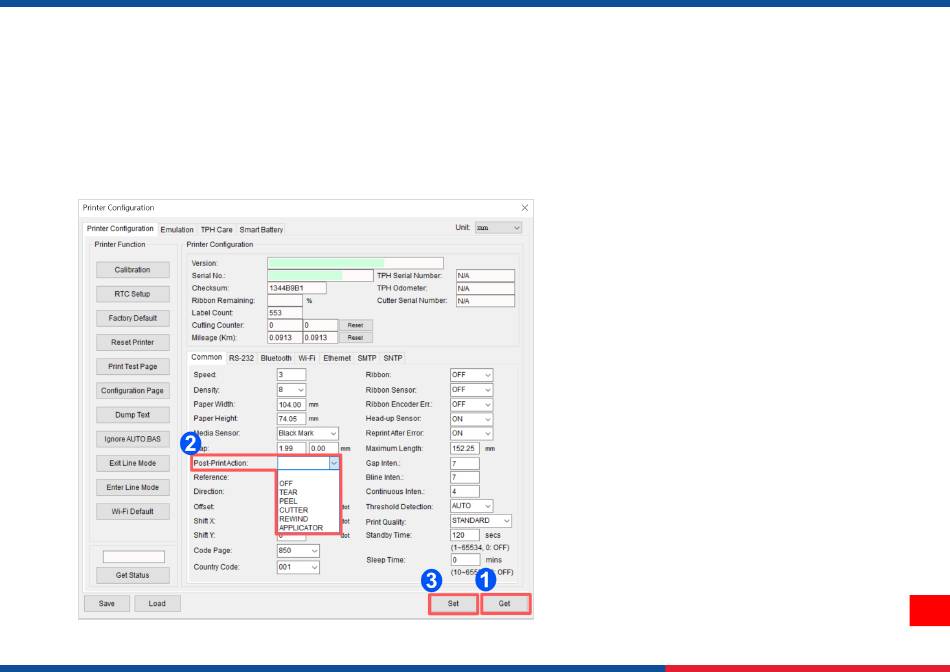The width and height of the screenshot is (950, 672).
Task: Click the Calibration button
Action: click(x=132, y=270)
